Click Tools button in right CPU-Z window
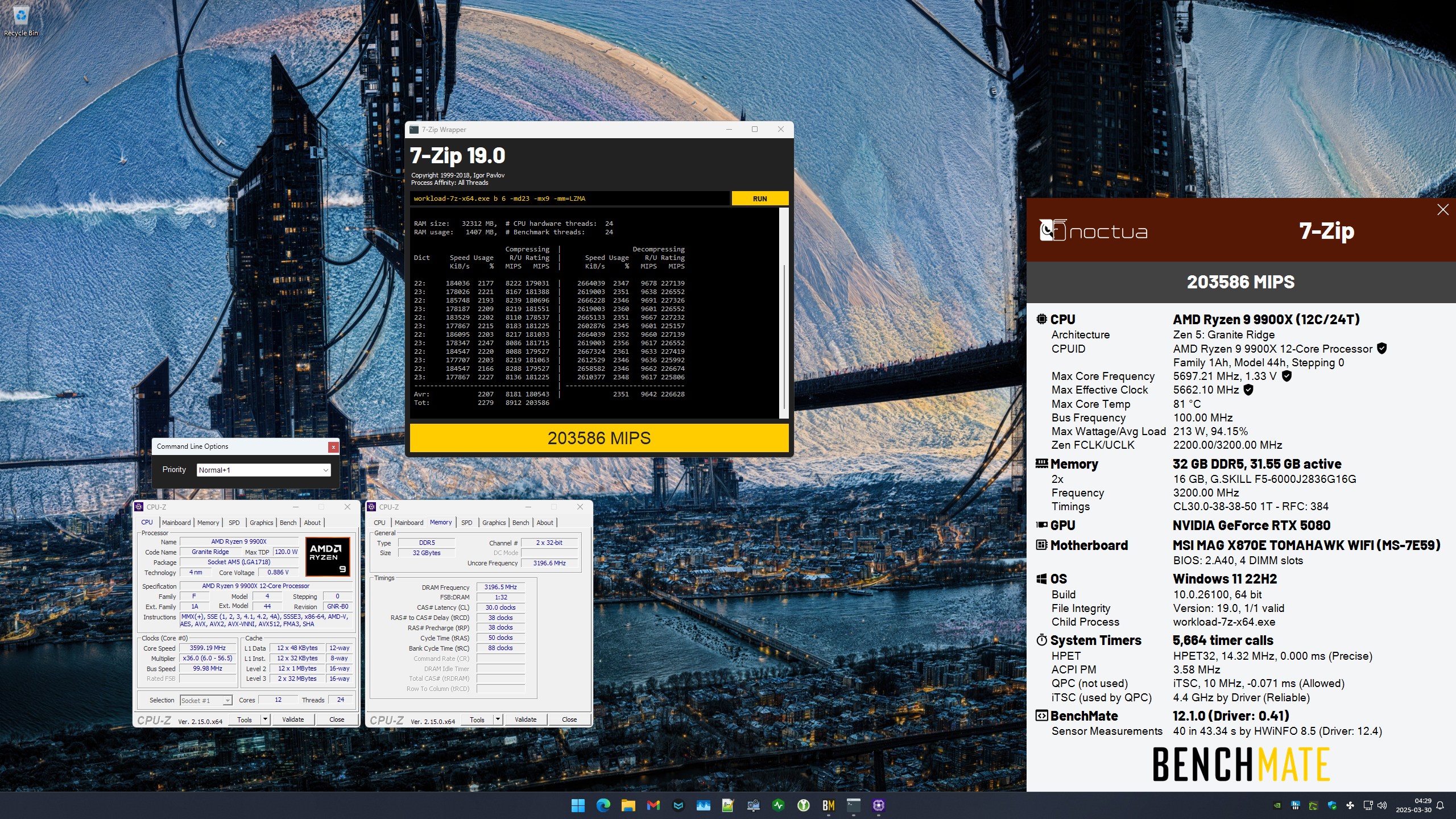 tap(477, 719)
